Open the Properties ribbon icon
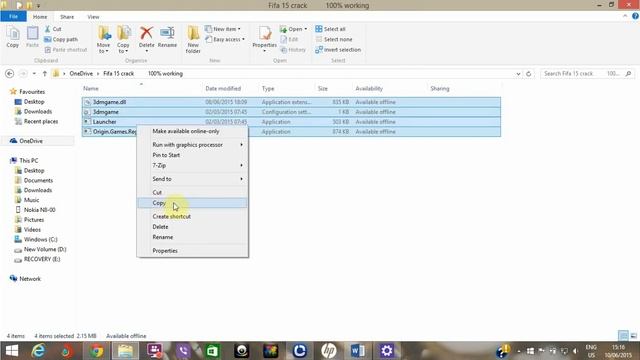The height and width of the screenshot is (360, 640). (264, 38)
